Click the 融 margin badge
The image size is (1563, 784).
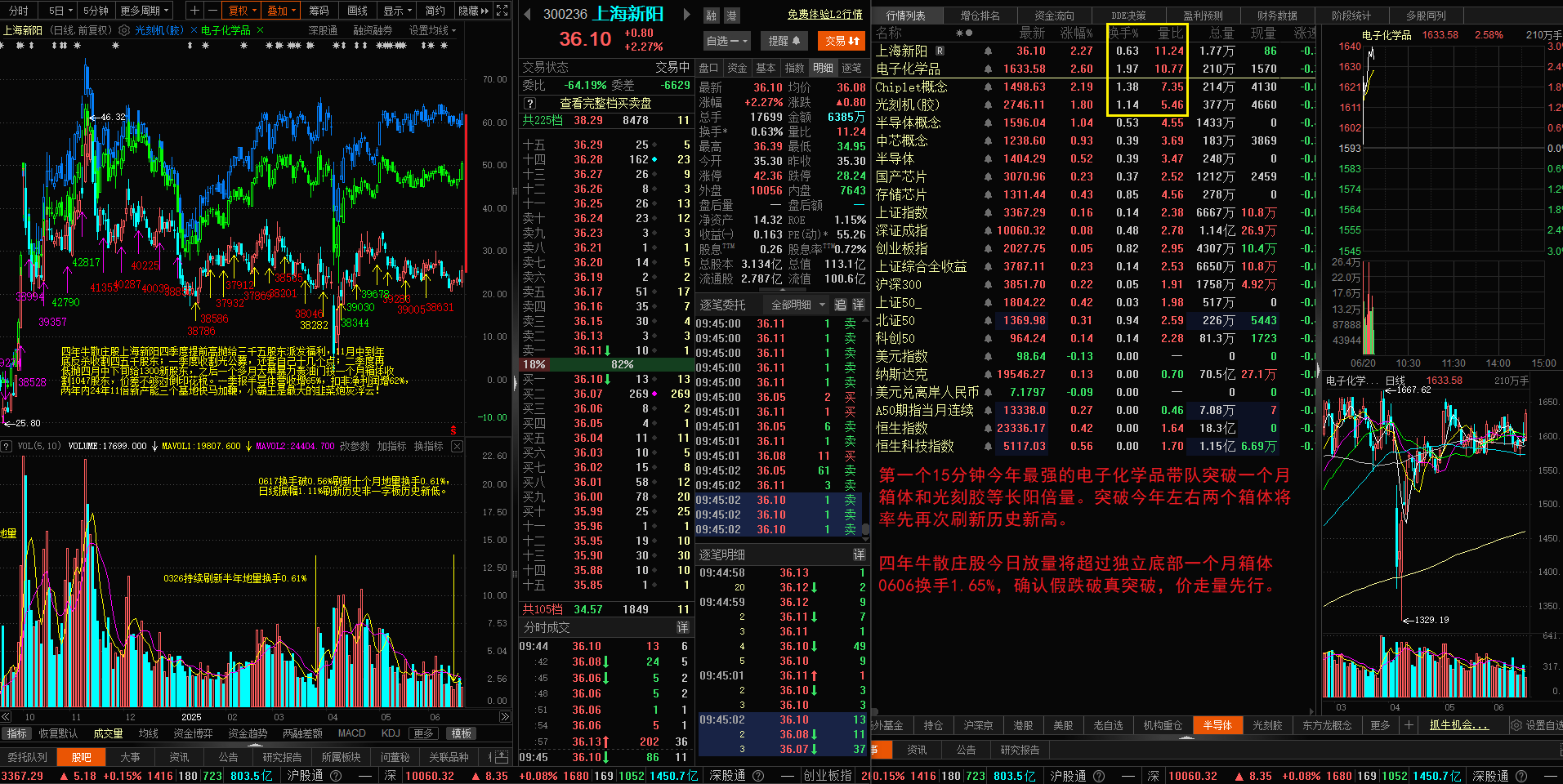click(x=712, y=16)
